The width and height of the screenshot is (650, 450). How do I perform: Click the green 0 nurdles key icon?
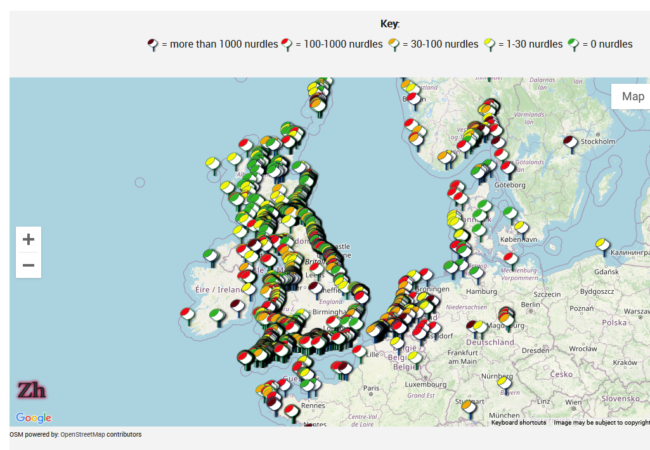click(573, 44)
